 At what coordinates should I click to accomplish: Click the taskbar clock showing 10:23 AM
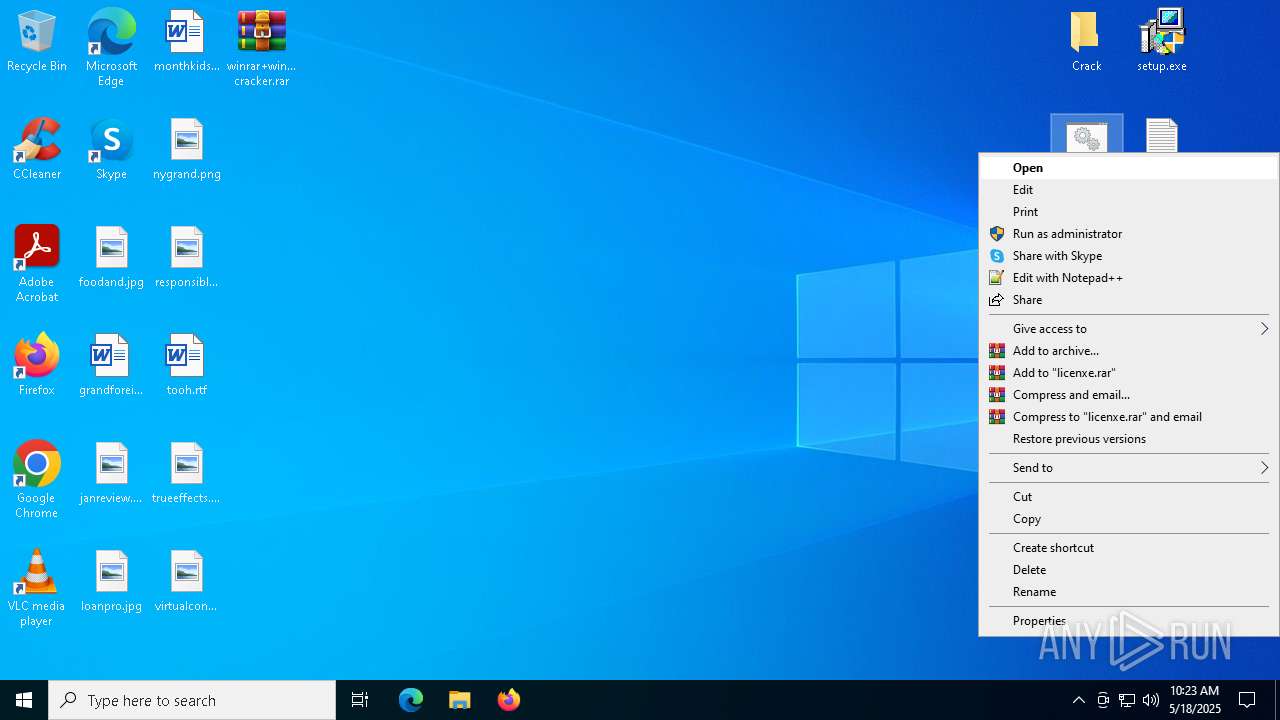tap(1194, 700)
